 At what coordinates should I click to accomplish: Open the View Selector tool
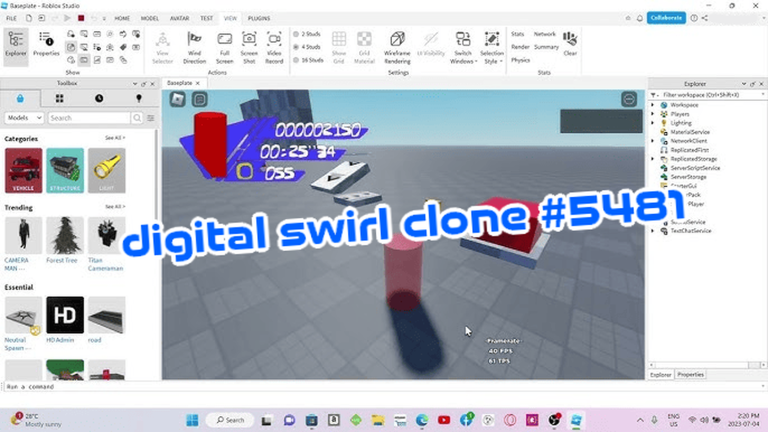click(163, 48)
